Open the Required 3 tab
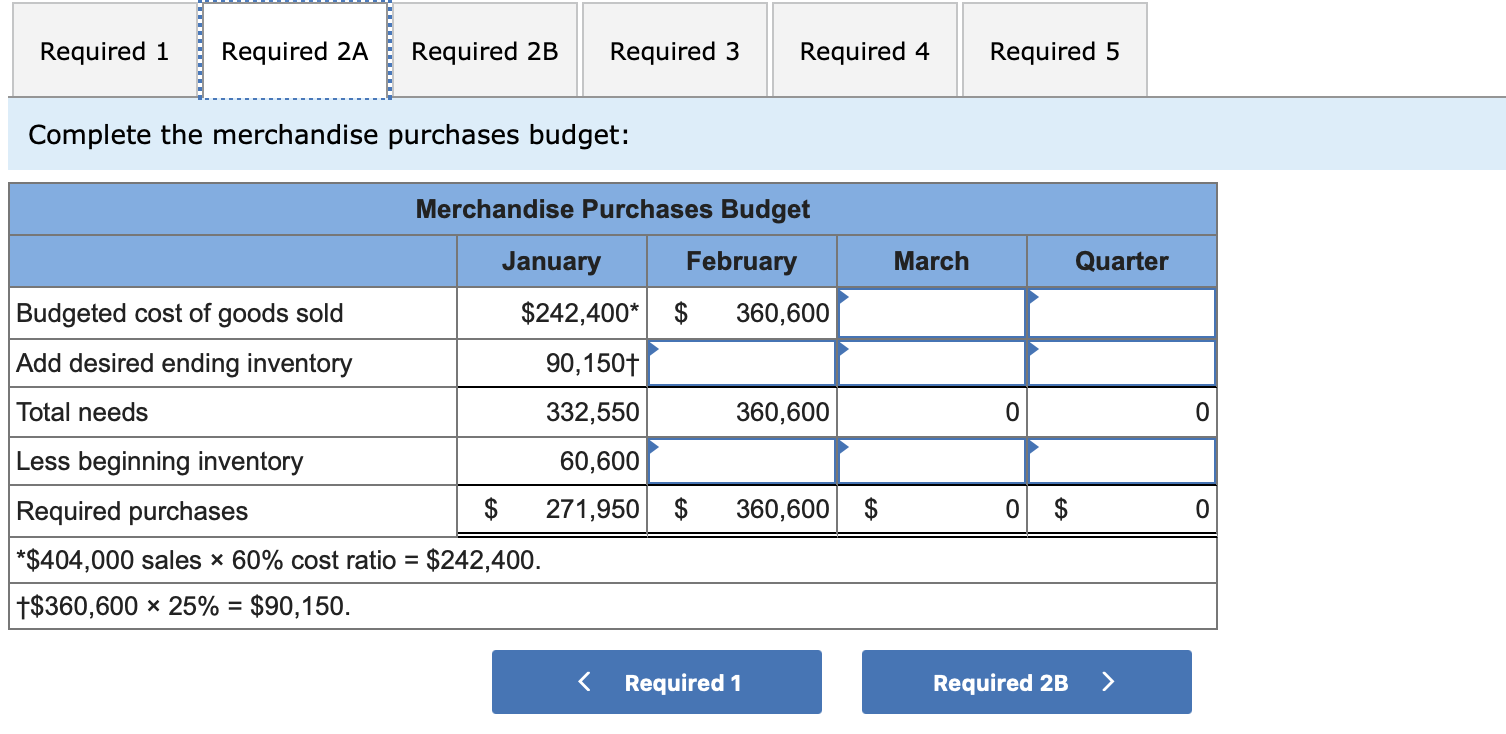 tap(675, 50)
